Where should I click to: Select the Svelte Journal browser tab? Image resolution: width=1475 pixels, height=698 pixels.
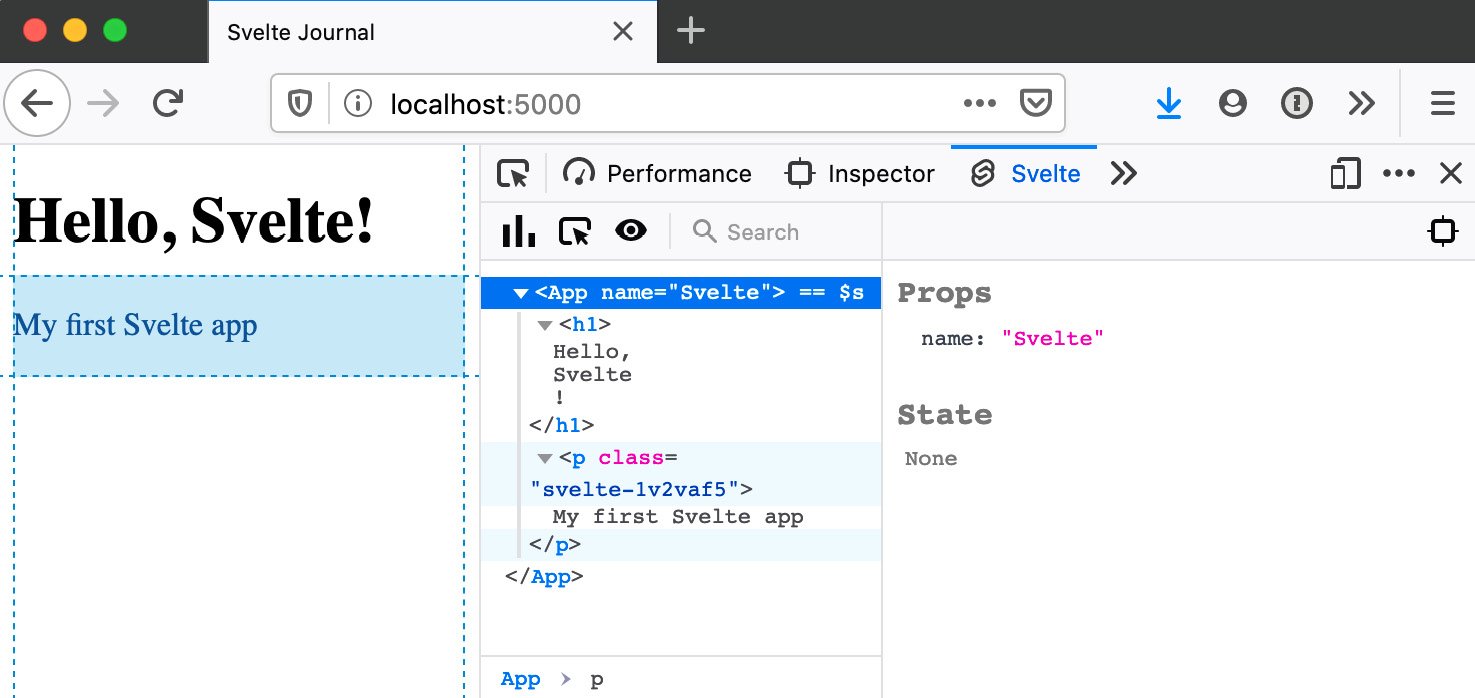coord(432,32)
